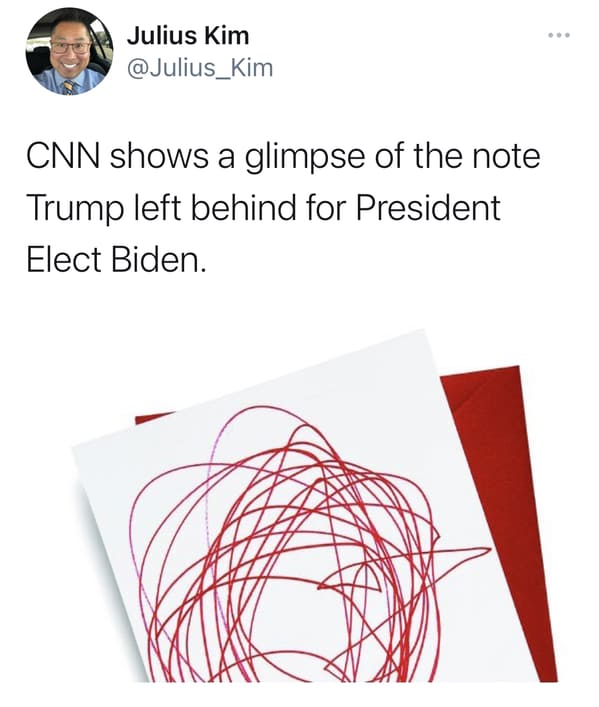Image resolution: width=599 pixels, height=707 pixels.
Task: Click the word 'CNN' in the tweet
Action: click(x=63, y=156)
